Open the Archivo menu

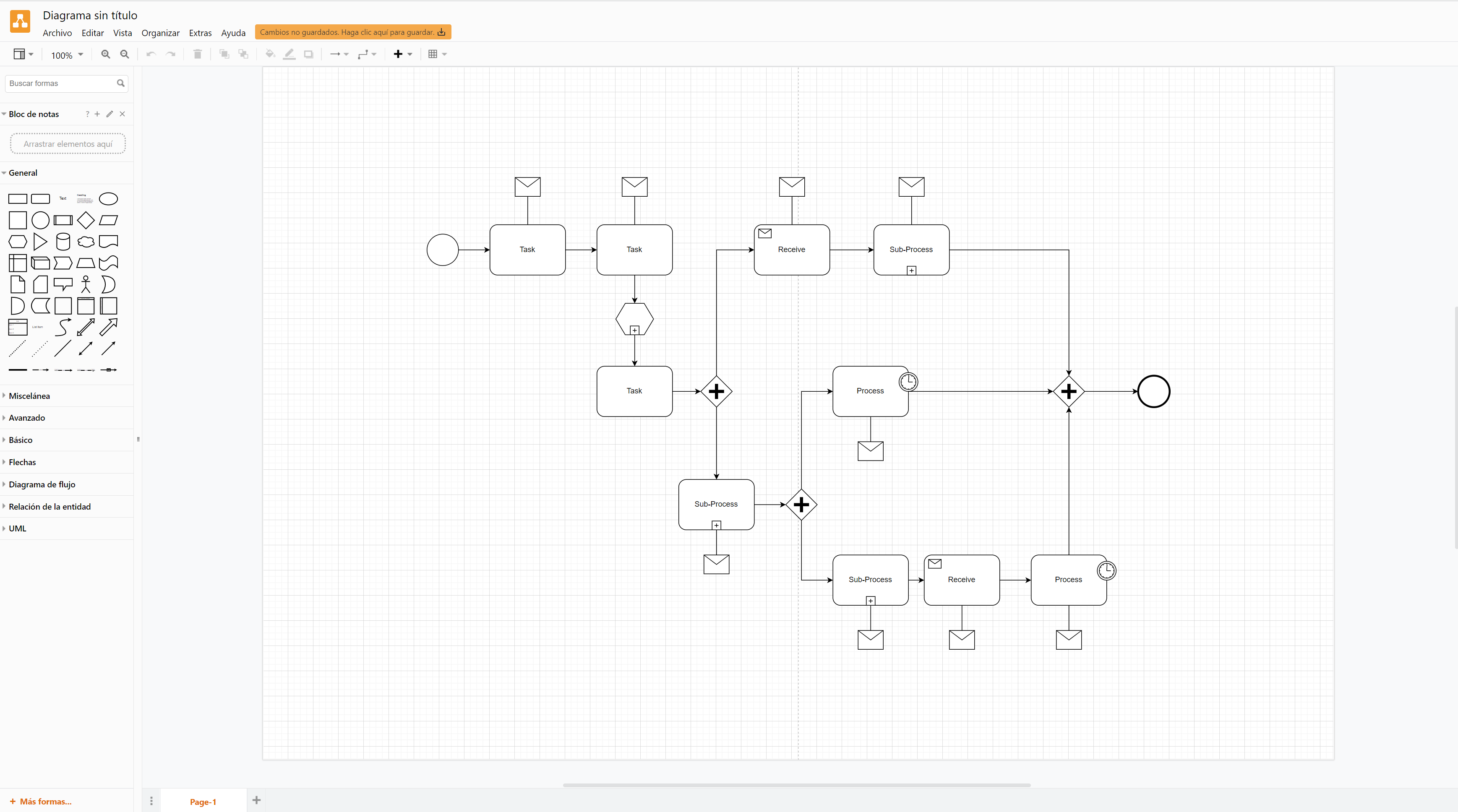coord(57,33)
